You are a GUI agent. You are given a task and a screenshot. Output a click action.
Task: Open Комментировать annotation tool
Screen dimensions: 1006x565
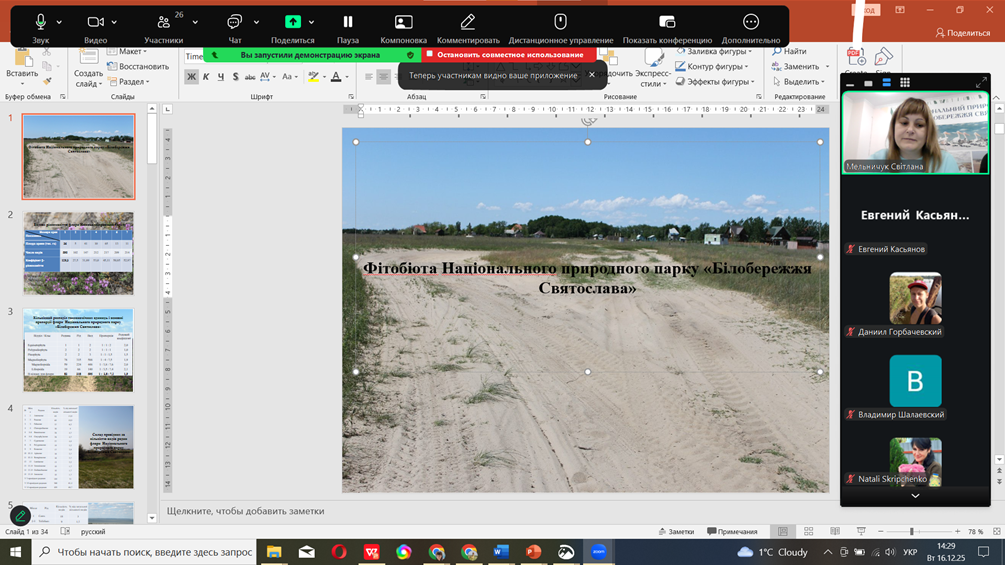point(467,27)
